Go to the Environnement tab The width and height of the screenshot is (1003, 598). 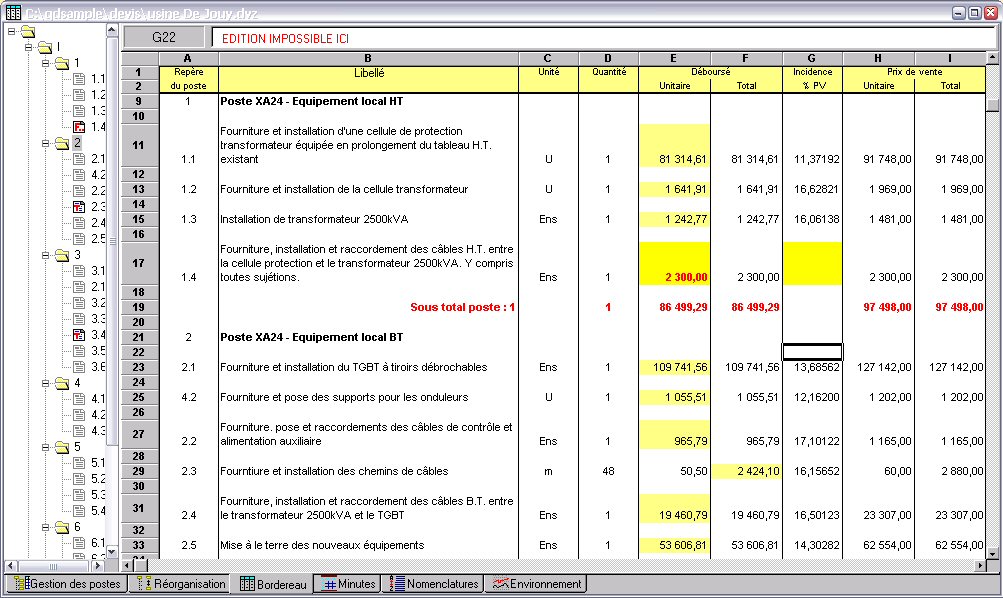pos(536,584)
